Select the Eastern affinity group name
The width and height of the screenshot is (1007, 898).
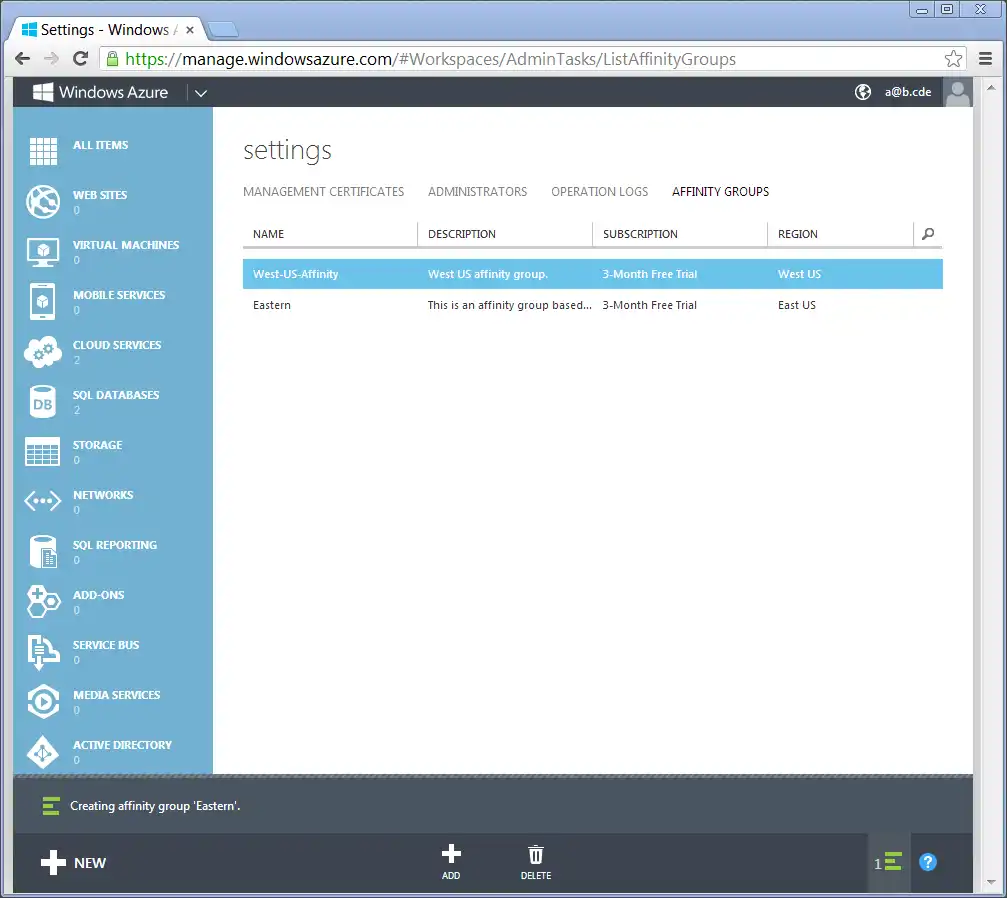272,305
